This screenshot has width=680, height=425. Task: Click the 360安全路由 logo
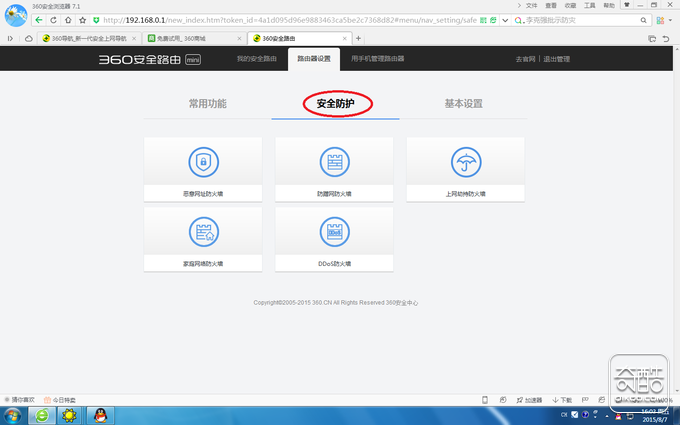click(x=140, y=59)
